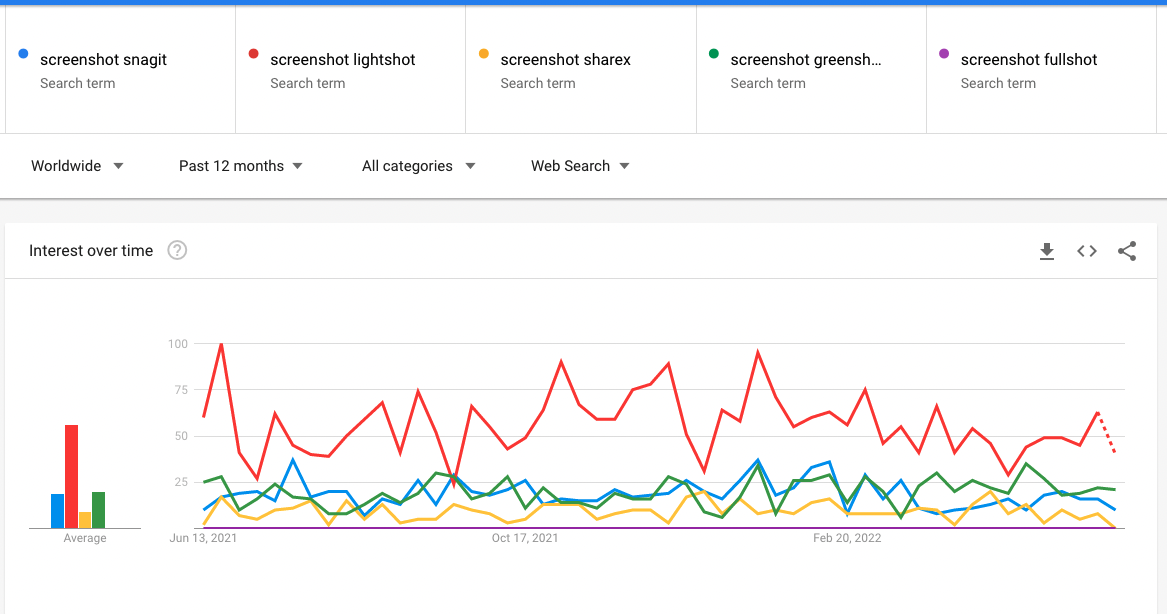Click the embed code icon
This screenshot has width=1167, height=614.
[x=1087, y=252]
